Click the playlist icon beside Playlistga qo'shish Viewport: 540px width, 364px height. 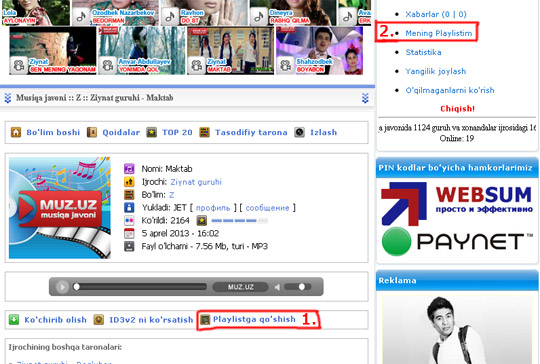(205, 320)
